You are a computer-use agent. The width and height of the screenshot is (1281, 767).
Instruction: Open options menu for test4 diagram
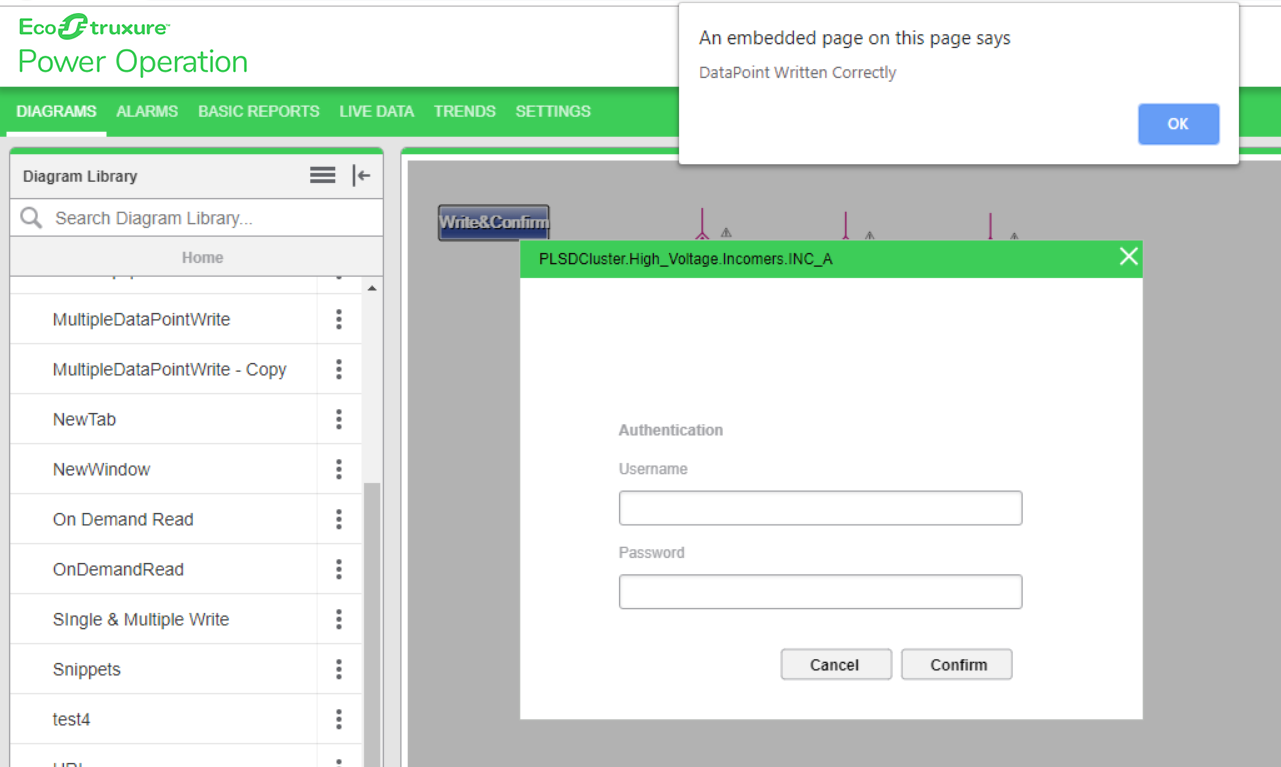click(339, 720)
